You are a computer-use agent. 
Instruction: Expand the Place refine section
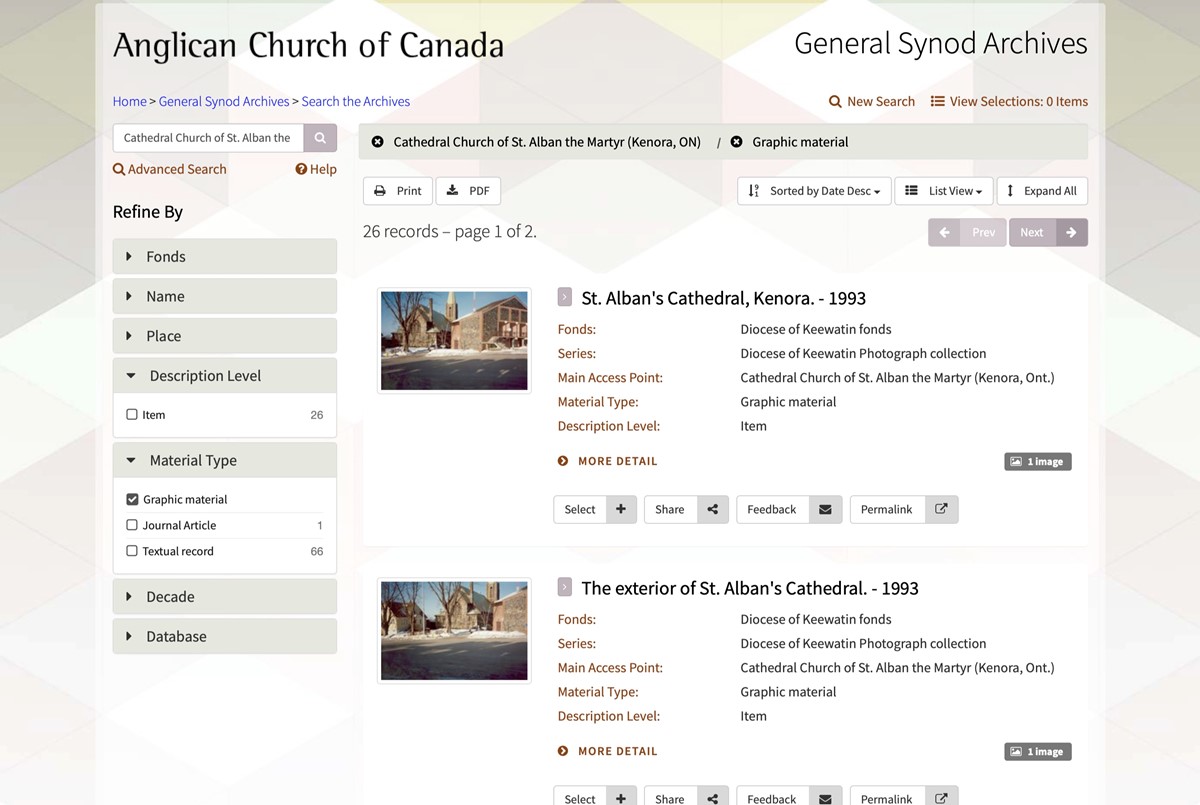point(225,336)
